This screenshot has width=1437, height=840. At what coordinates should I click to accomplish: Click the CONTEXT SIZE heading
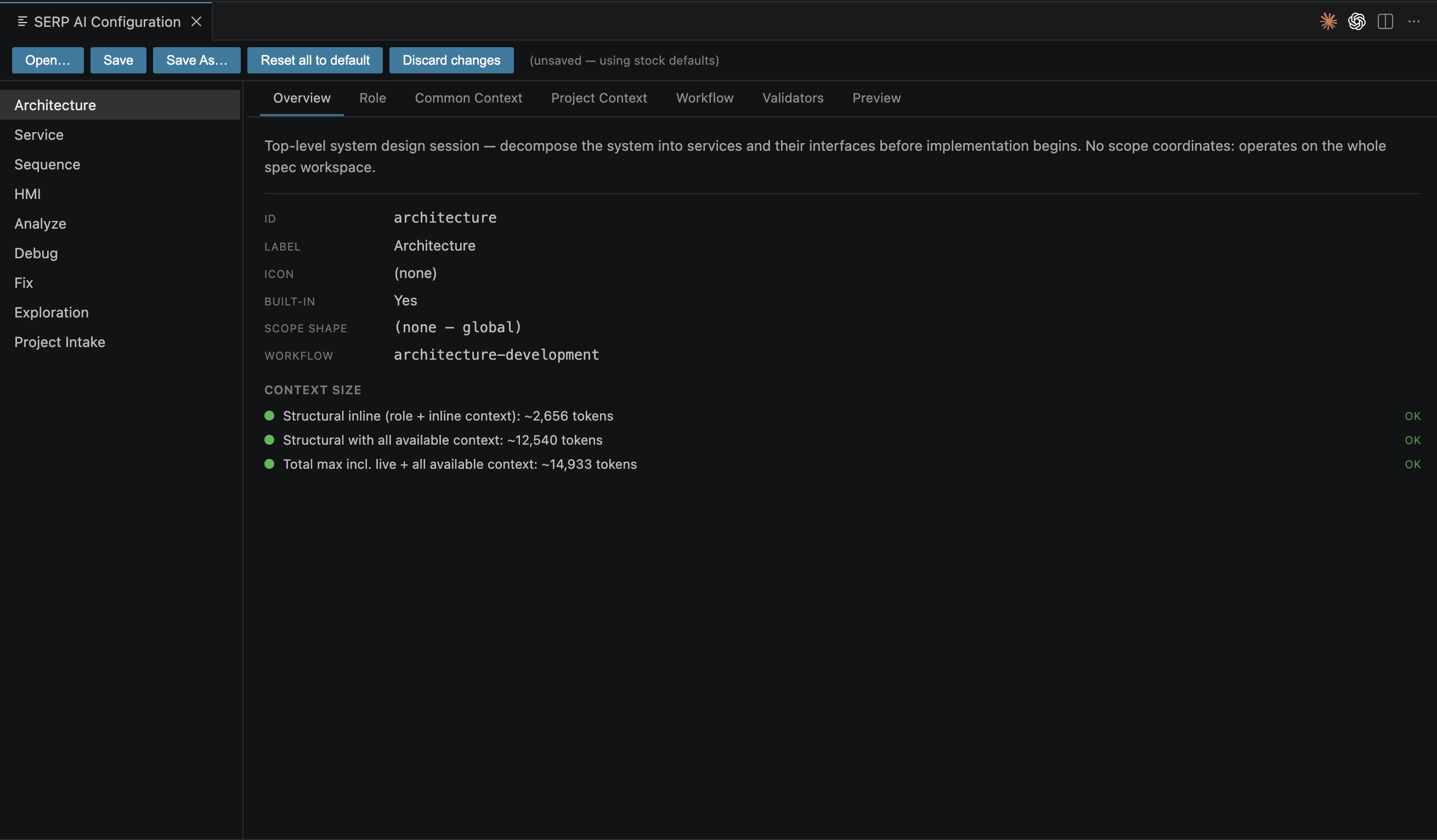tap(313, 390)
